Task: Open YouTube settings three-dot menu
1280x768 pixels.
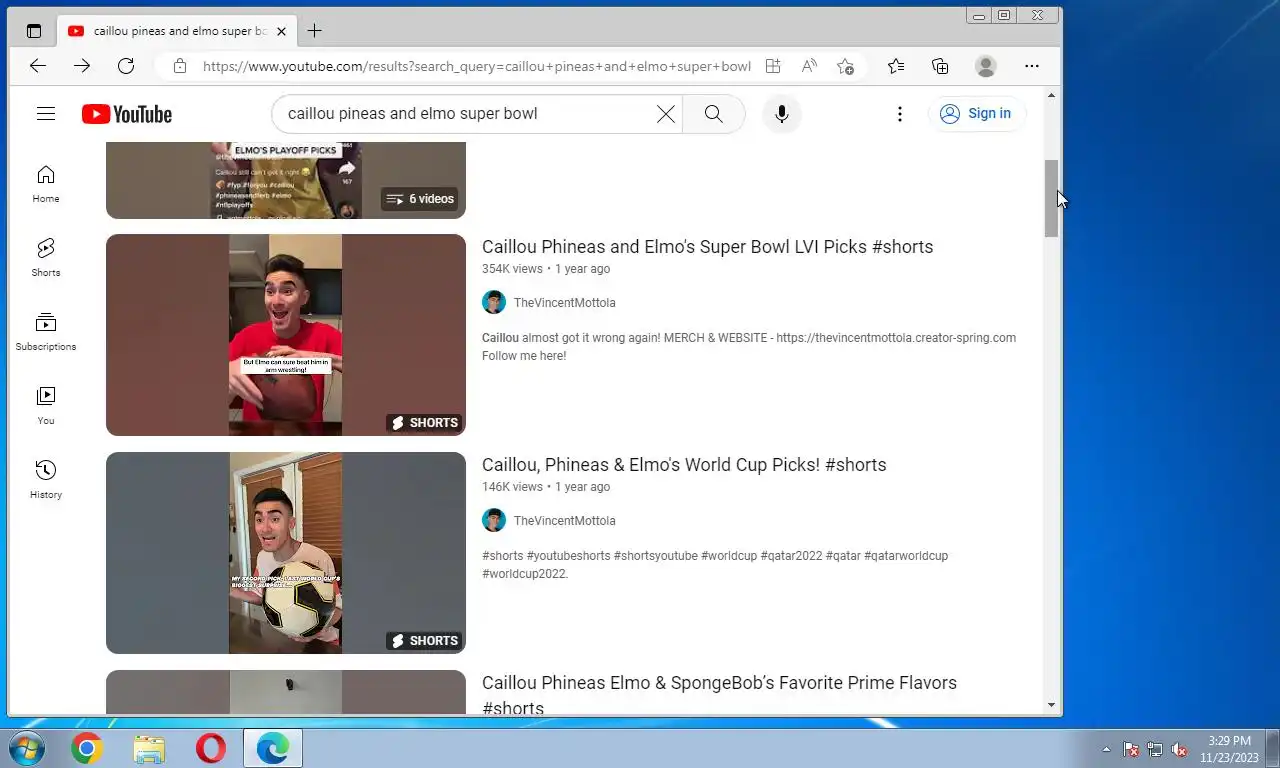Action: click(900, 114)
